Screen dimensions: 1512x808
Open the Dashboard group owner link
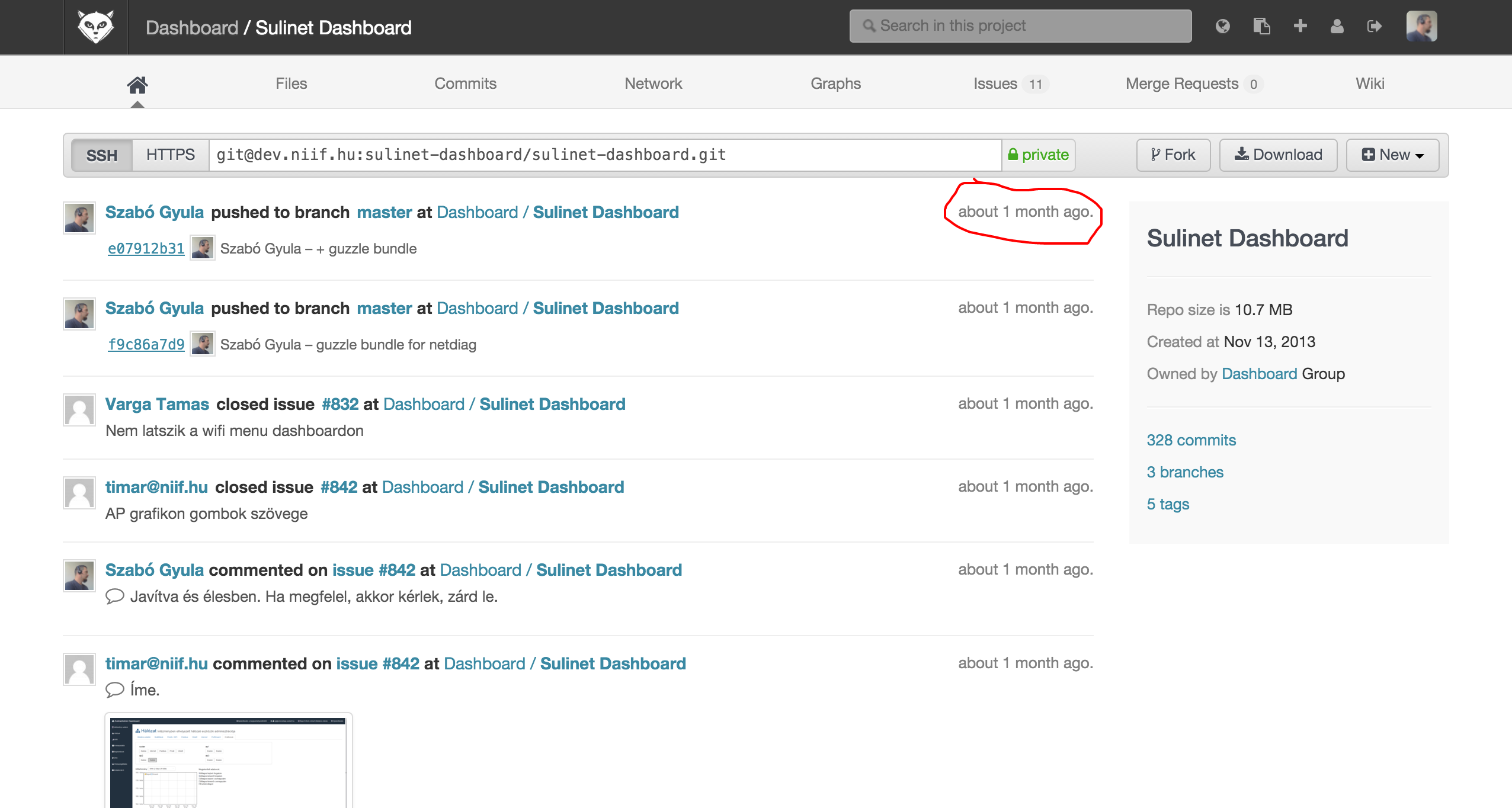(1259, 374)
